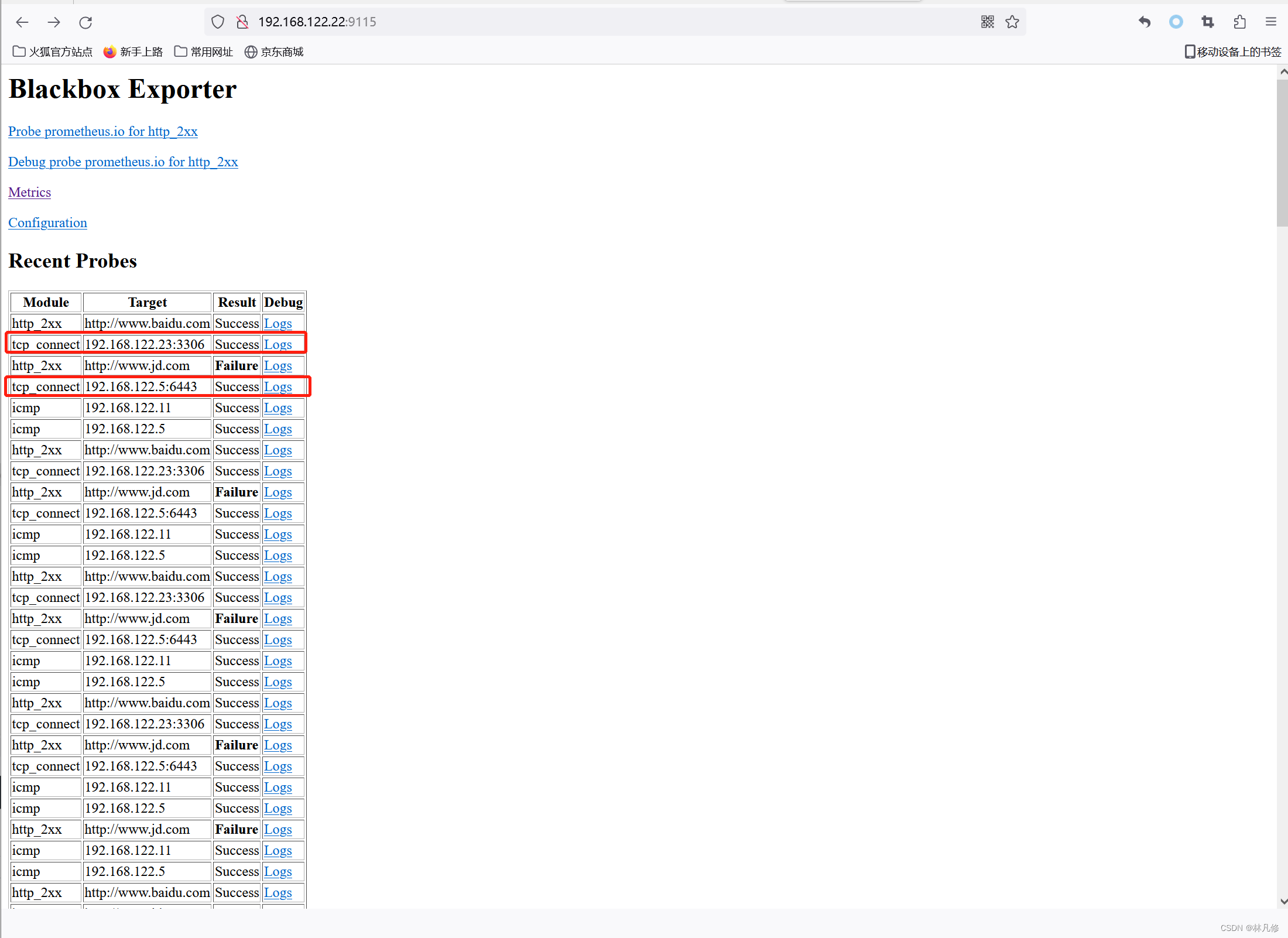
Task: Open Logs for first icmp 192.168.122.5 probe
Action: [278, 429]
